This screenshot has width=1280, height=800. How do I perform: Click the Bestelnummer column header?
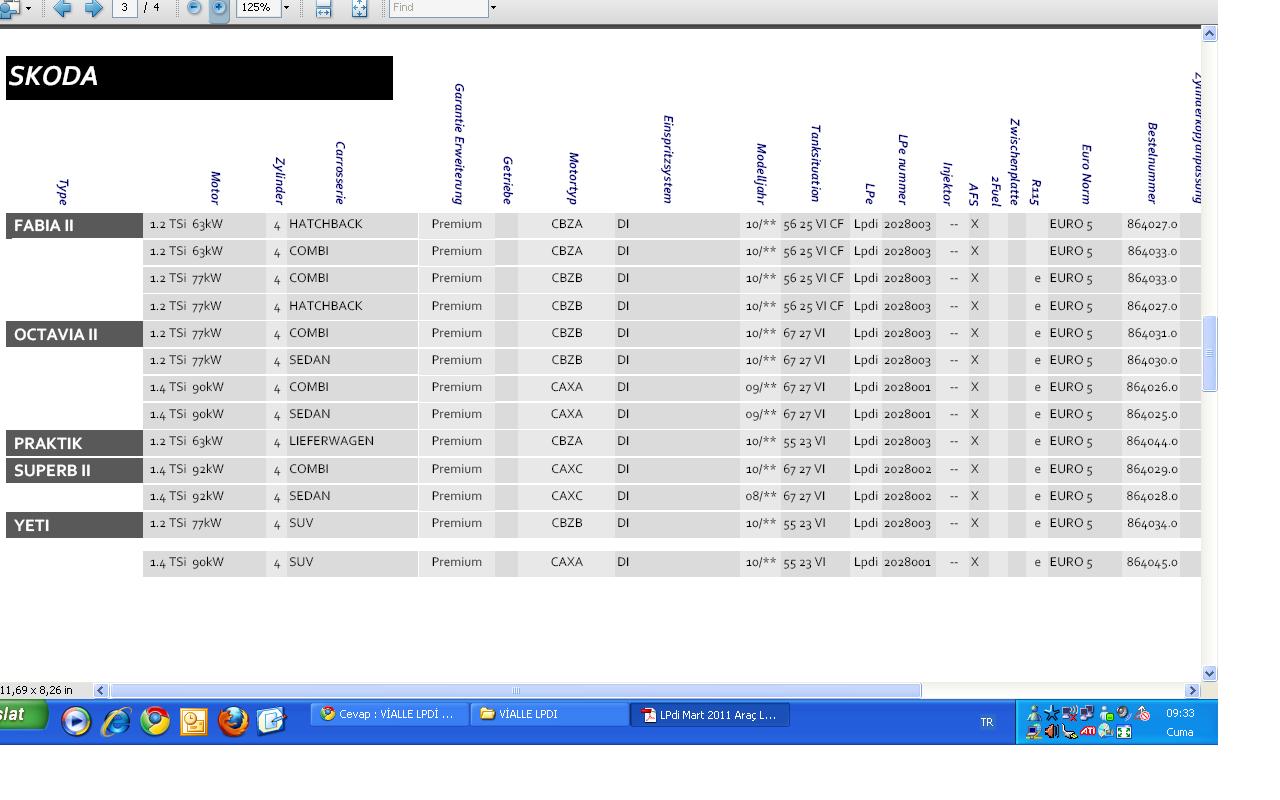[x=1152, y=164]
